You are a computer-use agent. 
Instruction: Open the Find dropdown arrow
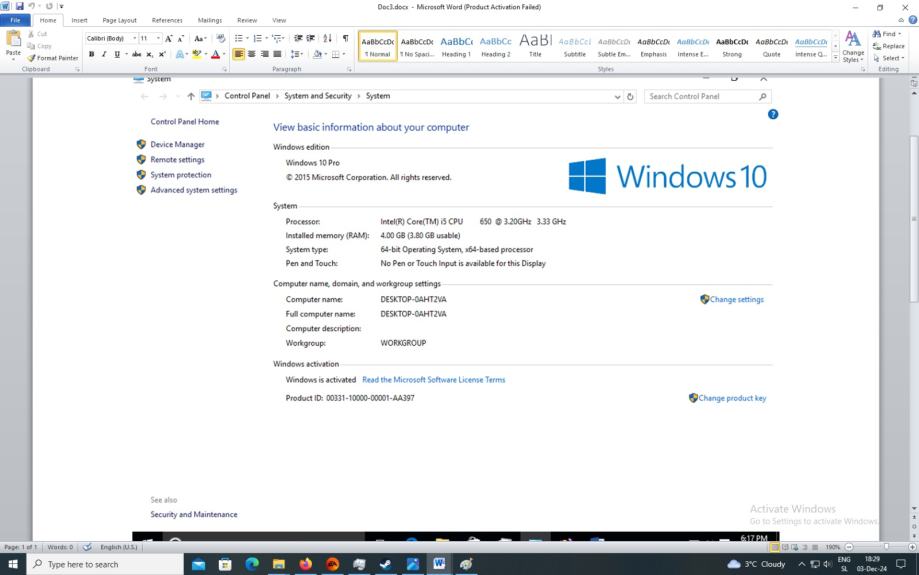(900, 34)
